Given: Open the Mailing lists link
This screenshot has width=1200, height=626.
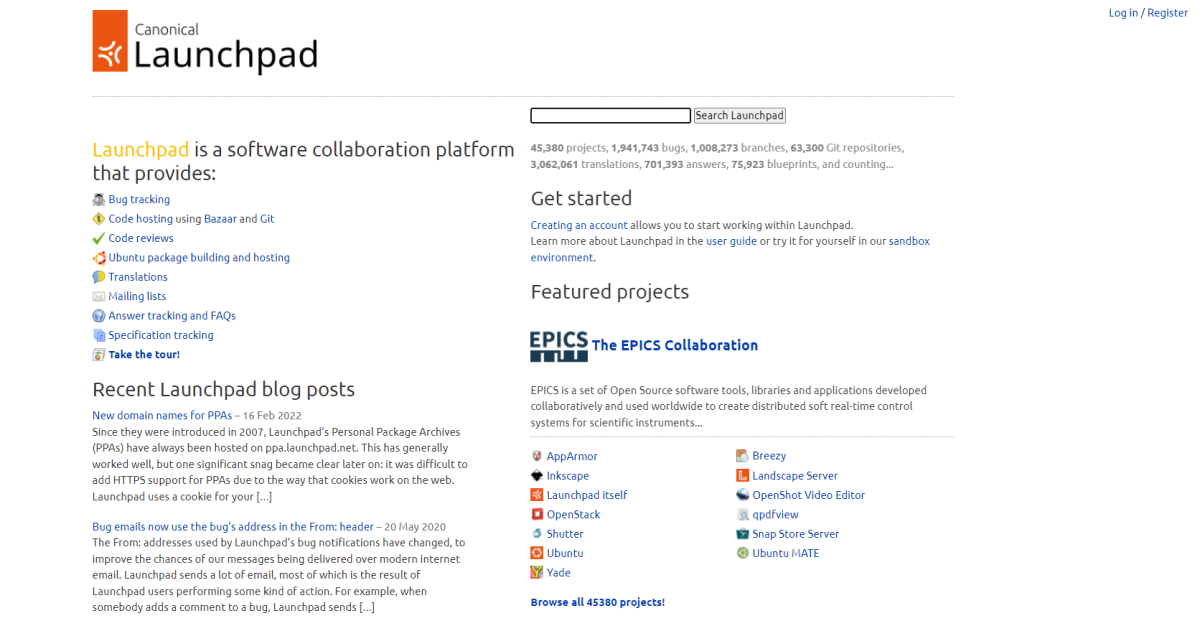Looking at the screenshot, I should [137, 296].
